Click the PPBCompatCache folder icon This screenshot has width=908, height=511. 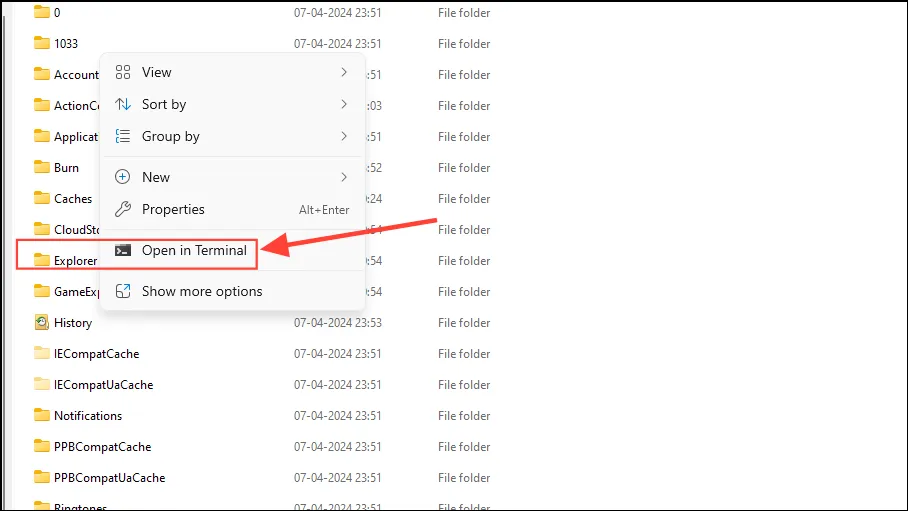(42, 446)
